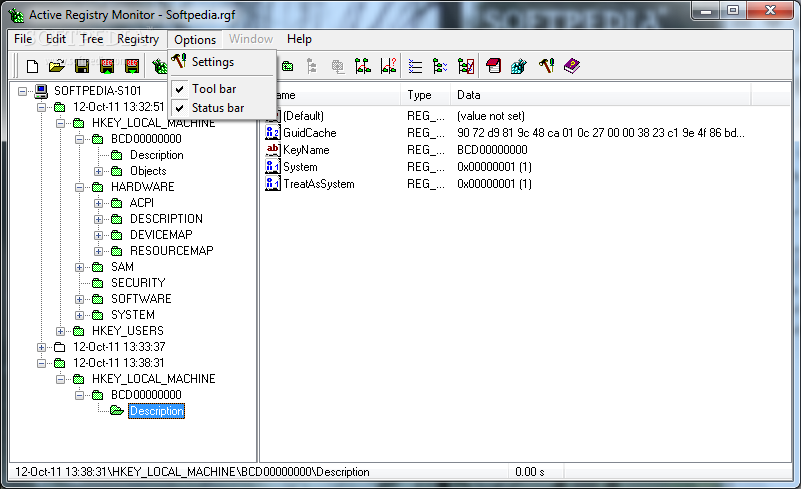Collapse the 12-Oct-11 13:32:51 snapshot node
This screenshot has width=801, height=489.
(41, 107)
